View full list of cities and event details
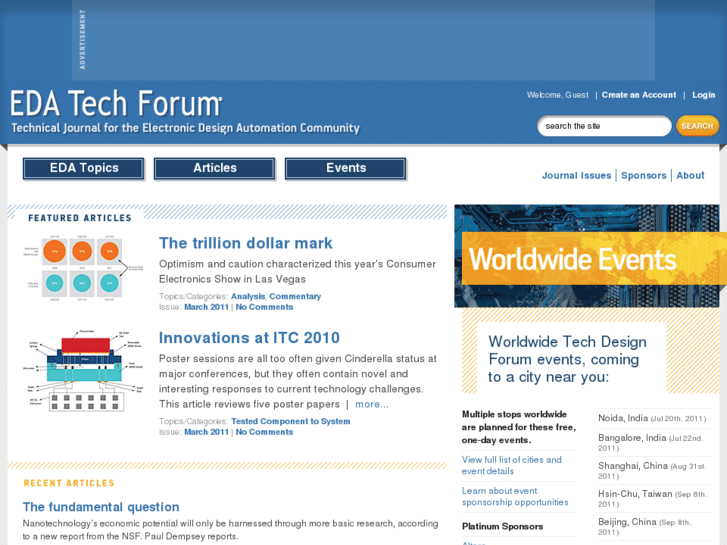 click(x=511, y=465)
